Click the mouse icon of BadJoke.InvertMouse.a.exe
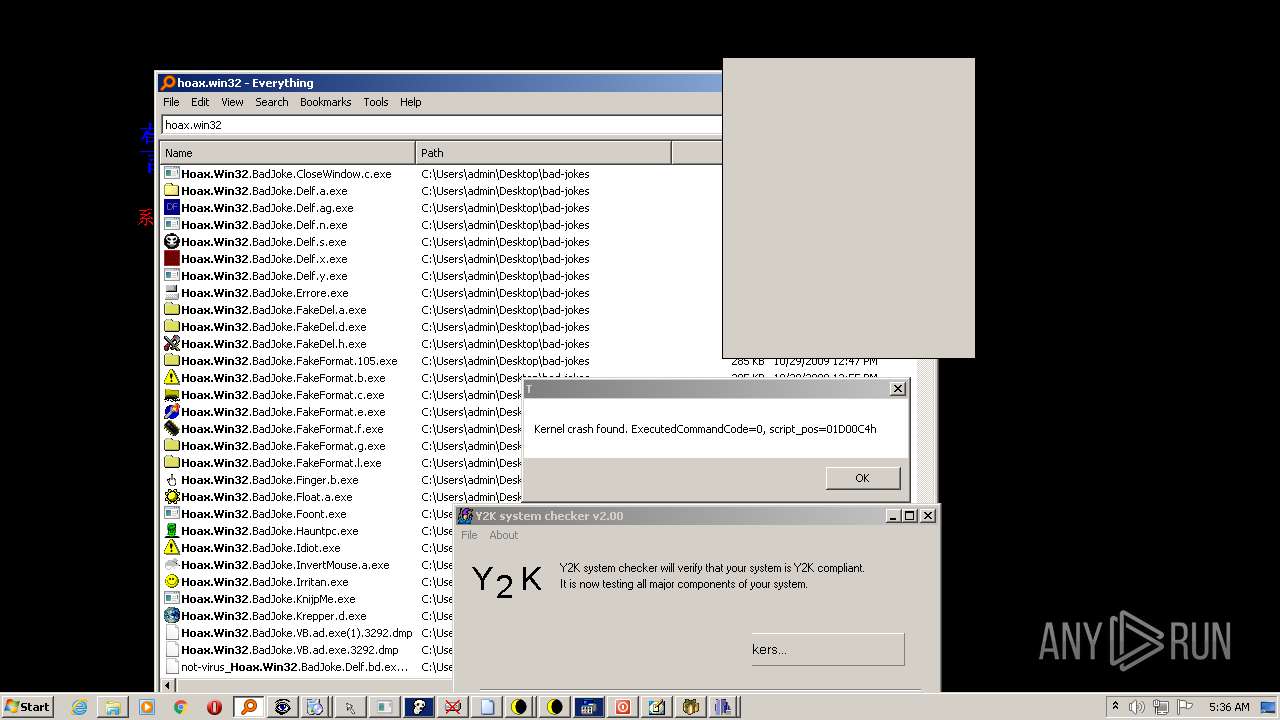 pyautogui.click(x=171, y=565)
